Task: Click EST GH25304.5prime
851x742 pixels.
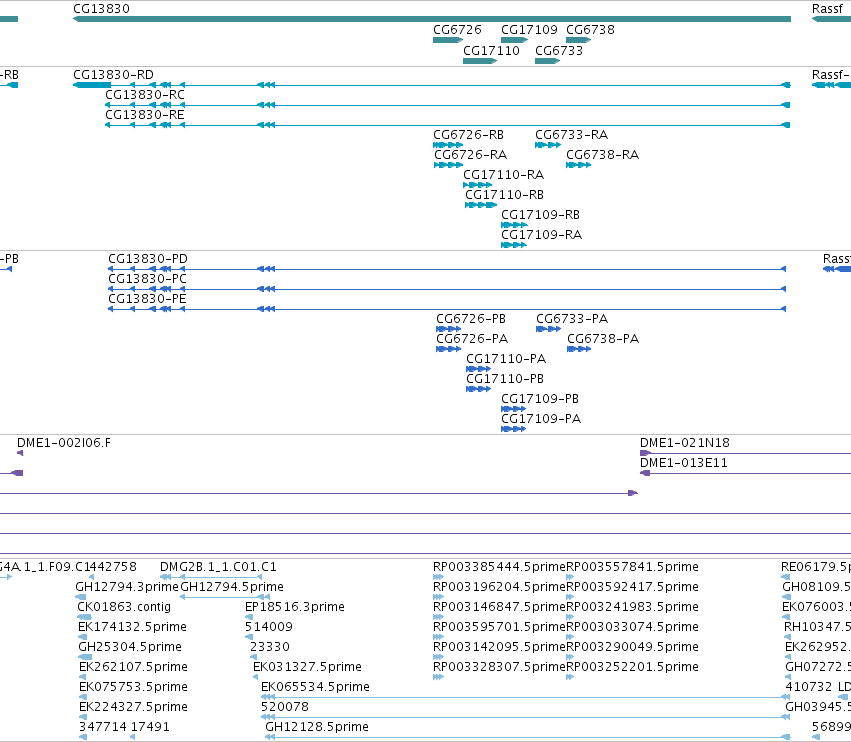Action: point(85,657)
